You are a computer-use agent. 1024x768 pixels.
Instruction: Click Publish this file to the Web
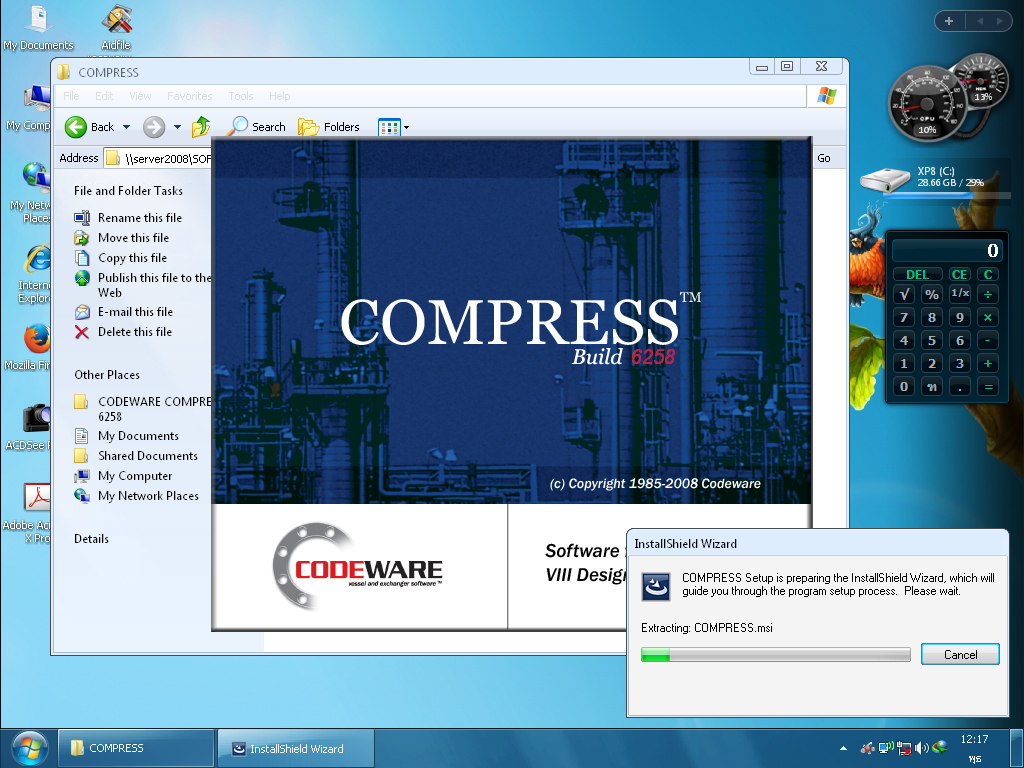pos(154,285)
